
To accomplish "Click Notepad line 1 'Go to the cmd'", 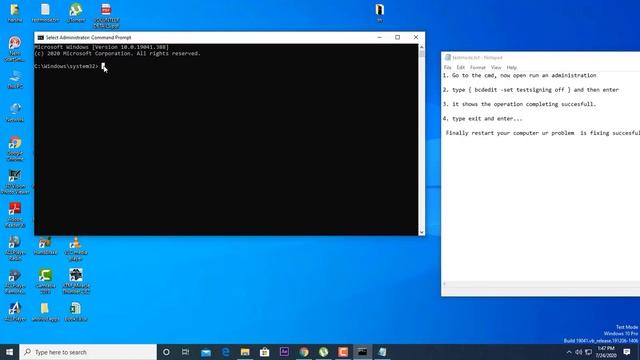I will [x=520, y=76].
